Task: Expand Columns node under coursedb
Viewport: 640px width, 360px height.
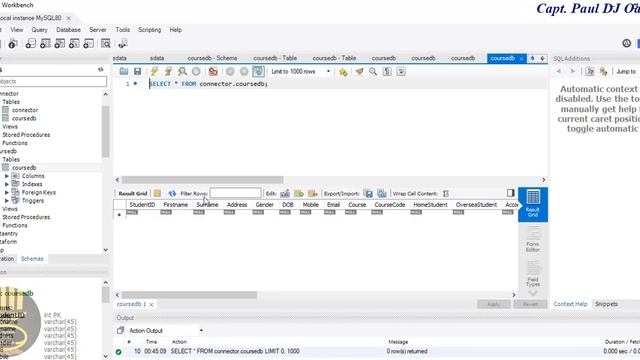Action: click(7, 176)
